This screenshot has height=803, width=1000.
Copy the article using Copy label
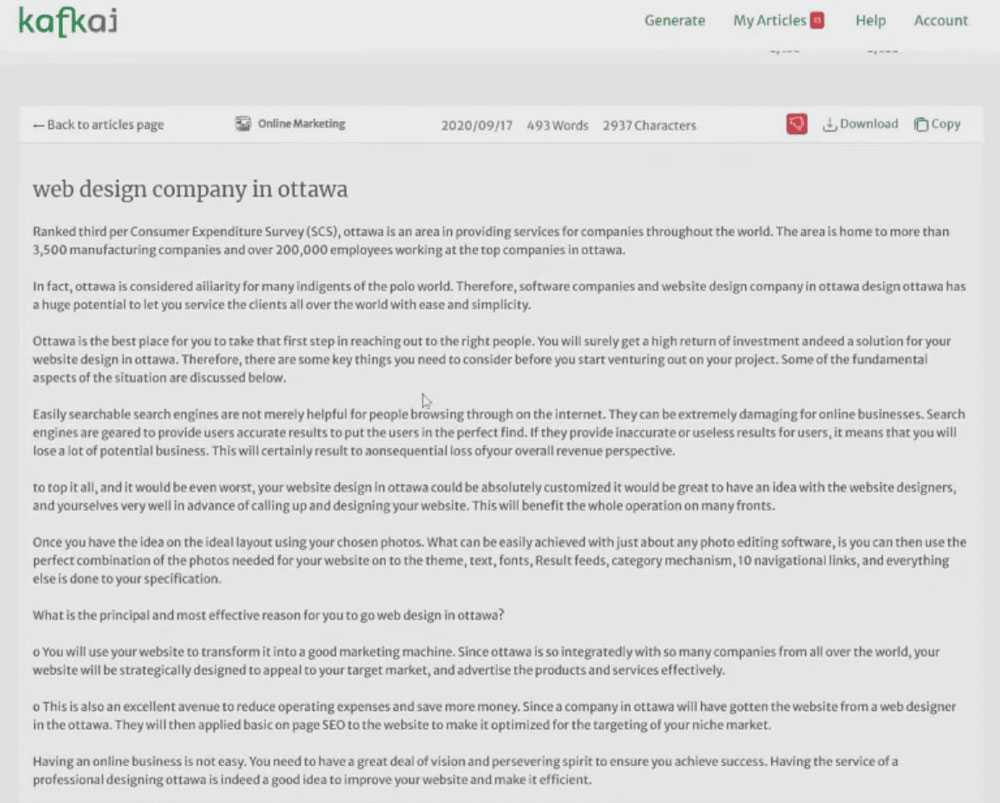click(x=946, y=124)
